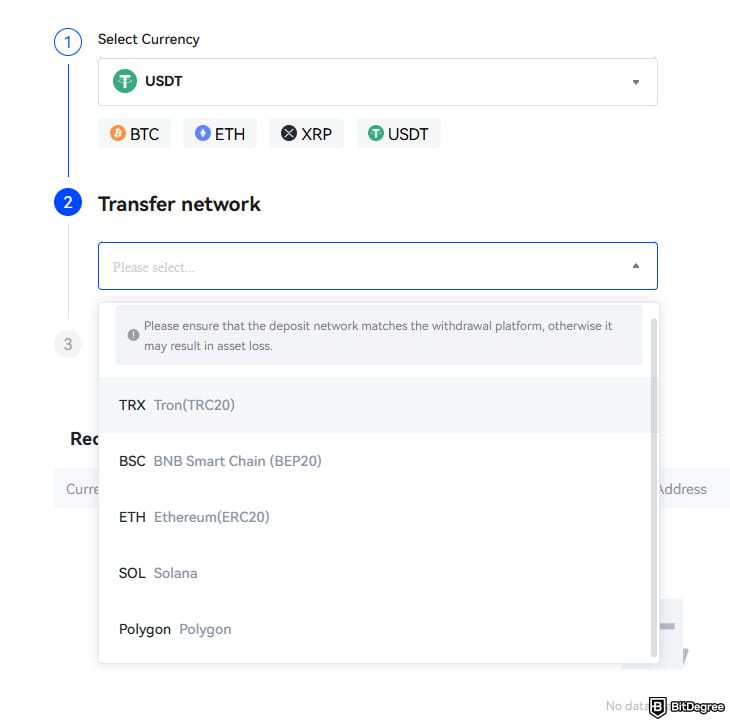Choose the SOL Solana network option
730x724 pixels.
375,573
